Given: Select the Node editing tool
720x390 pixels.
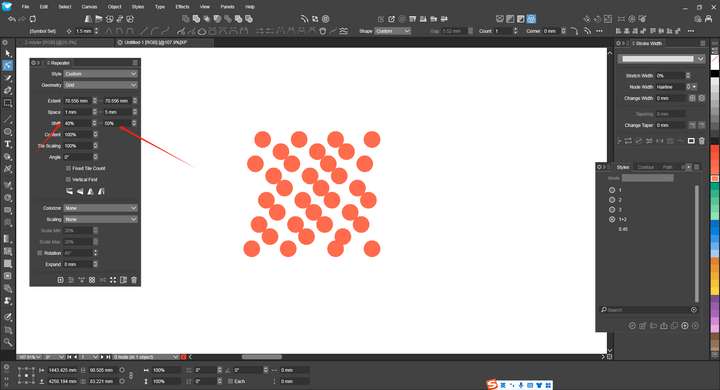Looking at the screenshot, I should (x=7, y=66).
